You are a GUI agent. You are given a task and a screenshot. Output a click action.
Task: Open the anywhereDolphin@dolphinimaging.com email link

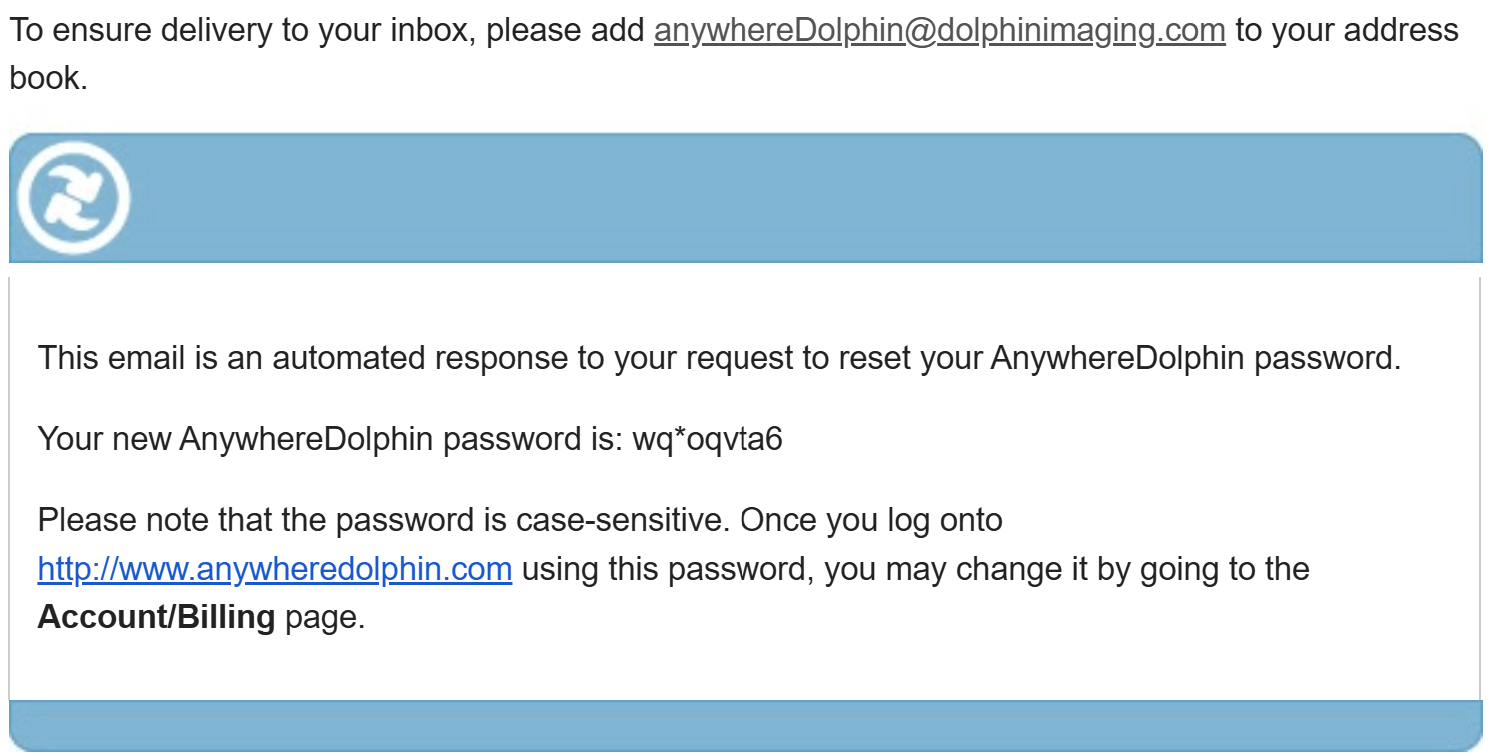pos(939,30)
